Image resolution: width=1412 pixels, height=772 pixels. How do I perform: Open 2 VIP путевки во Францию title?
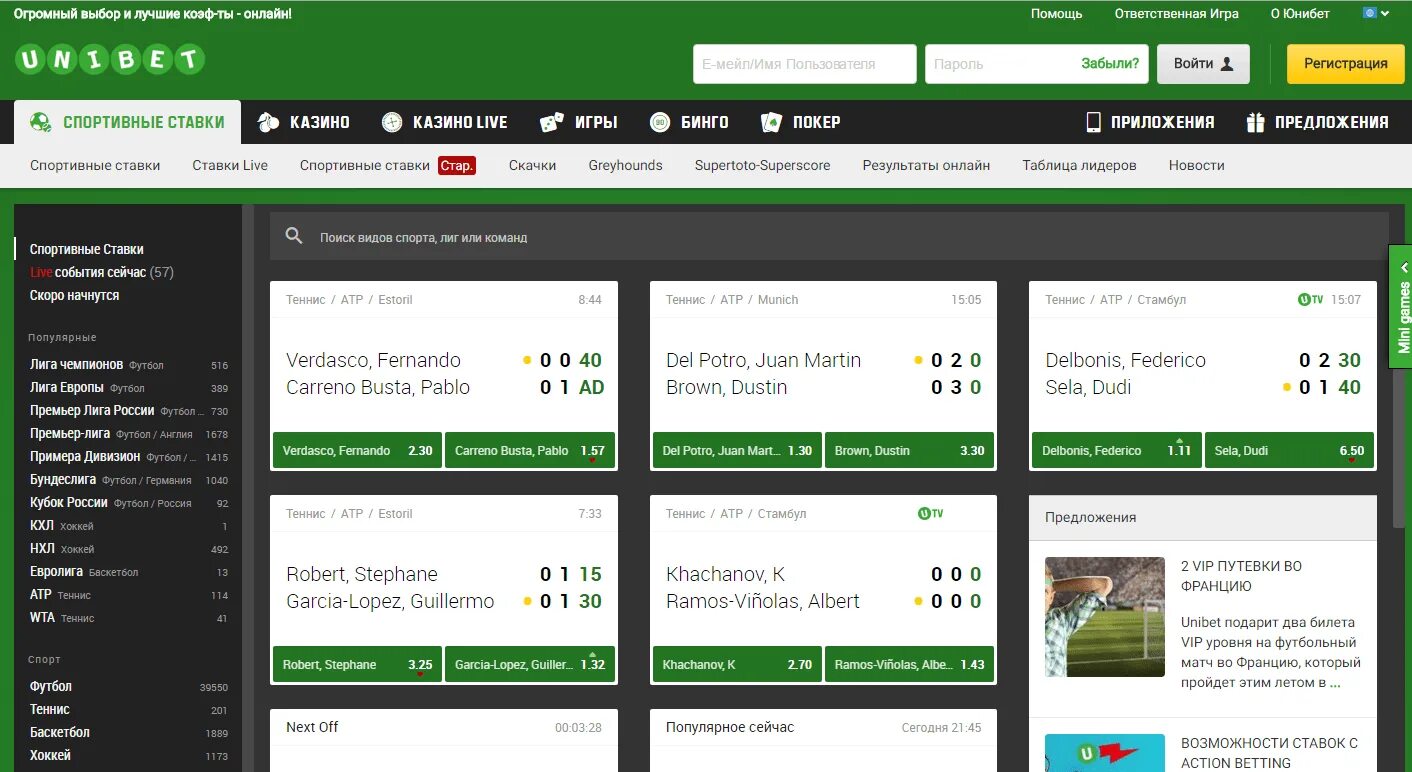click(1241, 576)
